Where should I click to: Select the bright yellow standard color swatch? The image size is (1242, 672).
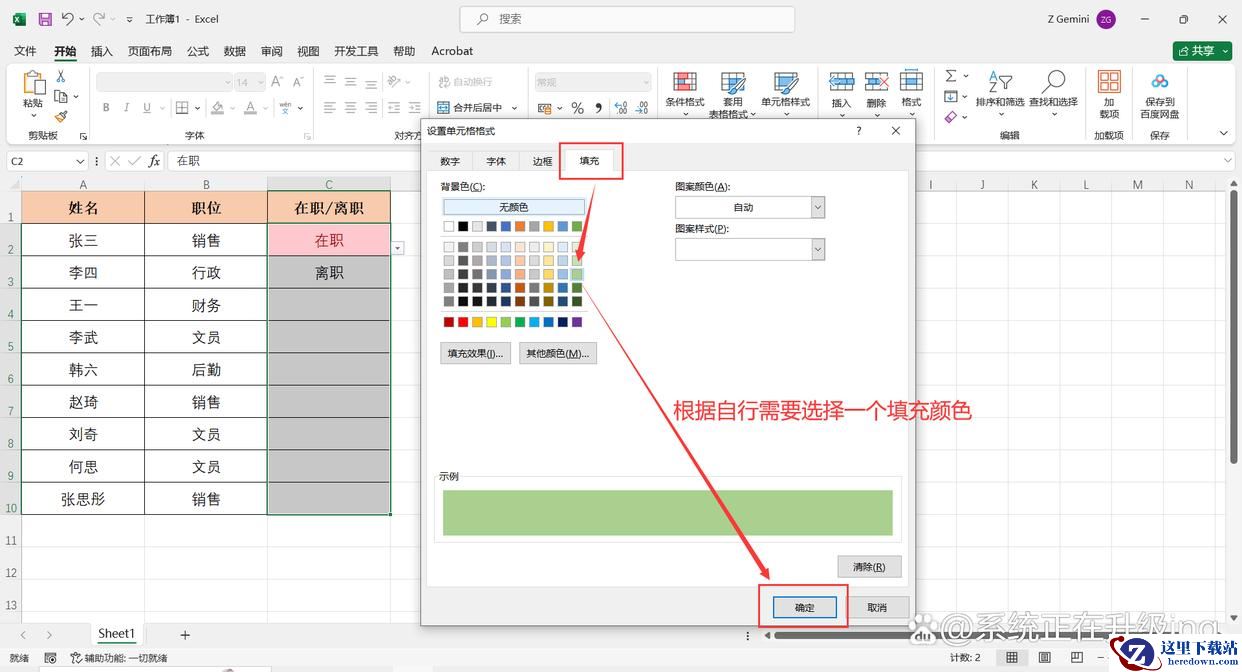click(x=491, y=322)
